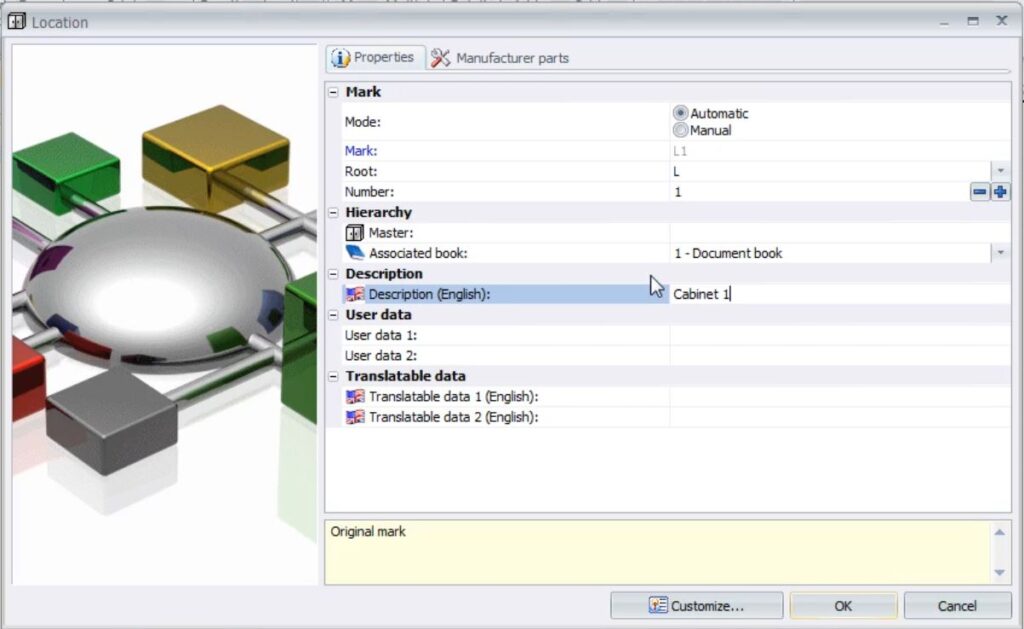1024x629 pixels.
Task: Click the Location window icon in title bar
Action: click(16, 22)
